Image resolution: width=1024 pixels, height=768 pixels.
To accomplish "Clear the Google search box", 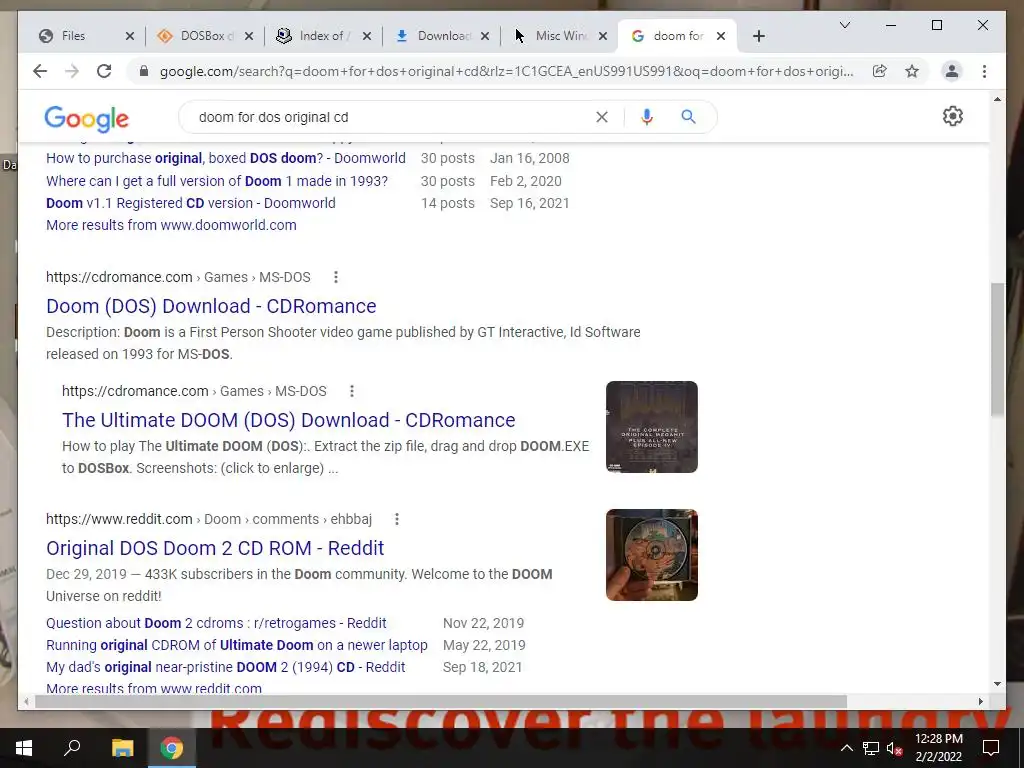I will pos(601,117).
